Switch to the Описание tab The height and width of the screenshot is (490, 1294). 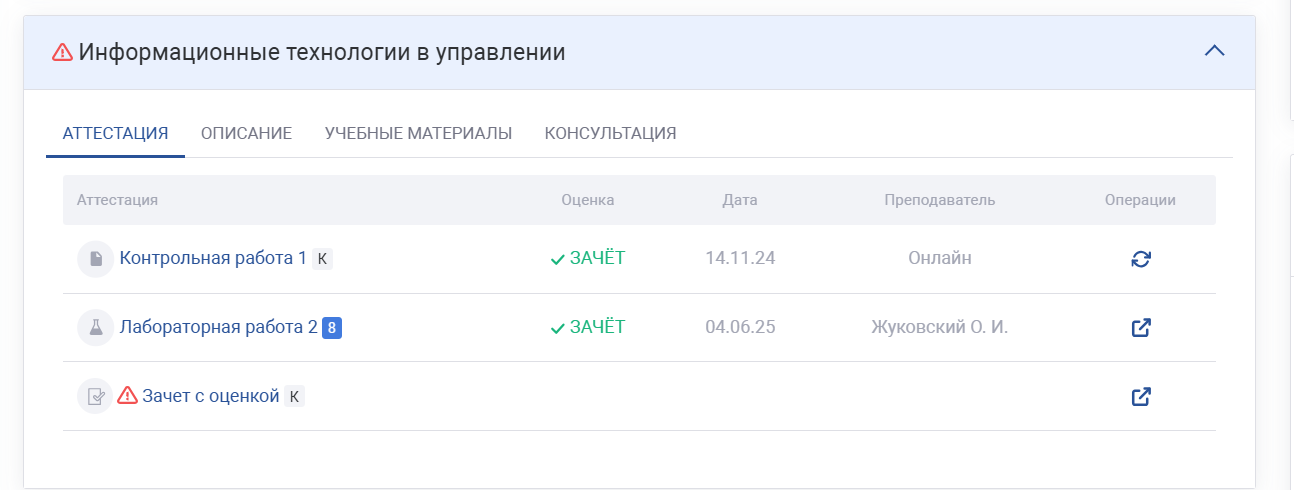coord(246,133)
